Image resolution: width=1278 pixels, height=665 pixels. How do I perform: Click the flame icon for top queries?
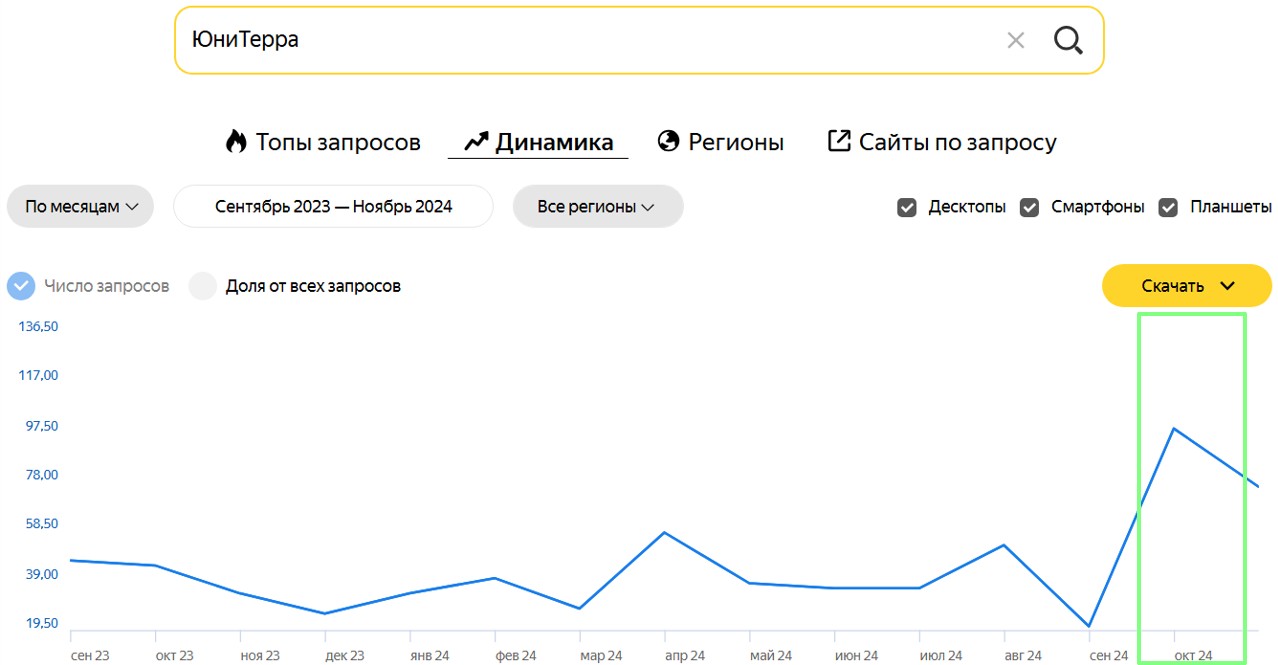point(236,142)
